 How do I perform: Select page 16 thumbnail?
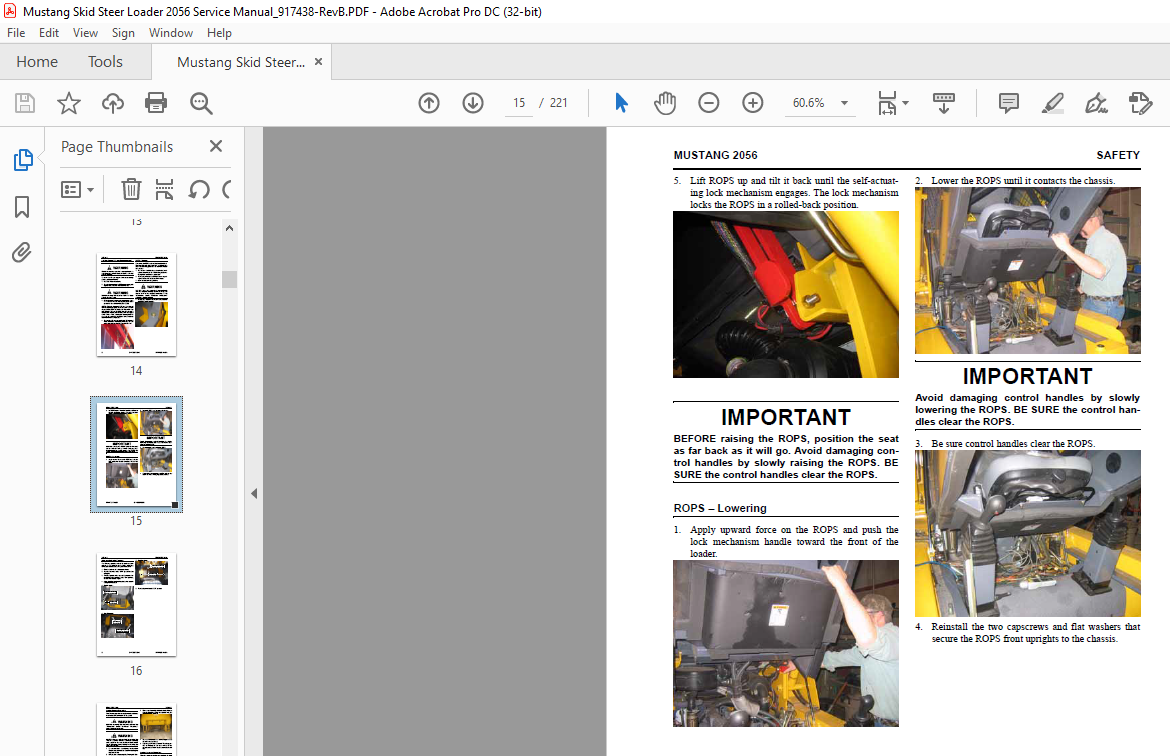[137, 605]
